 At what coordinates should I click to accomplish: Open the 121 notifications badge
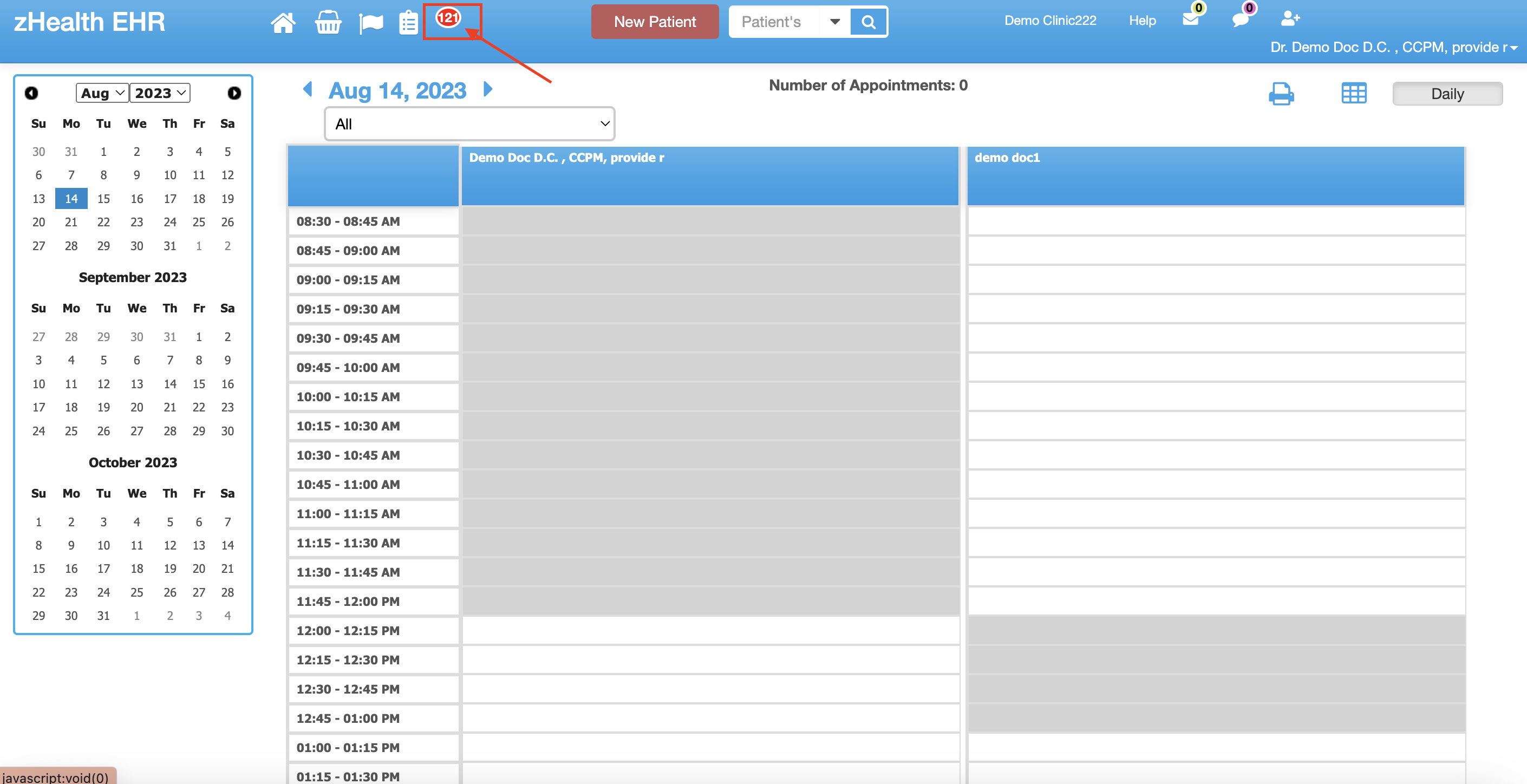click(x=448, y=18)
